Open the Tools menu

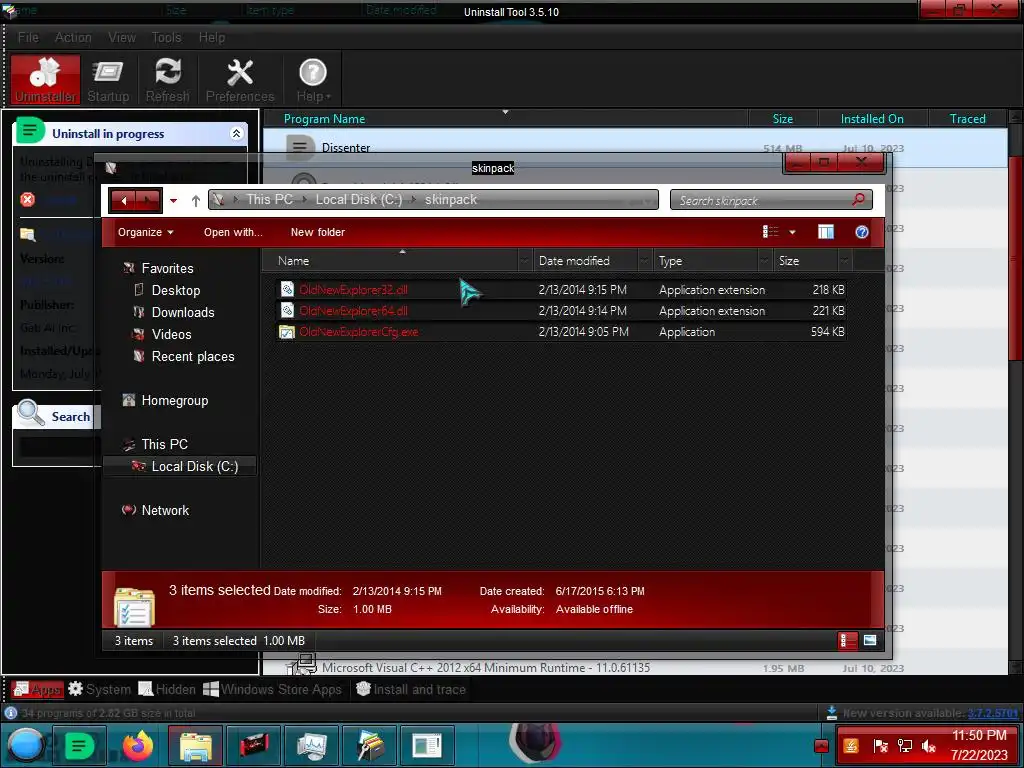pos(167,37)
